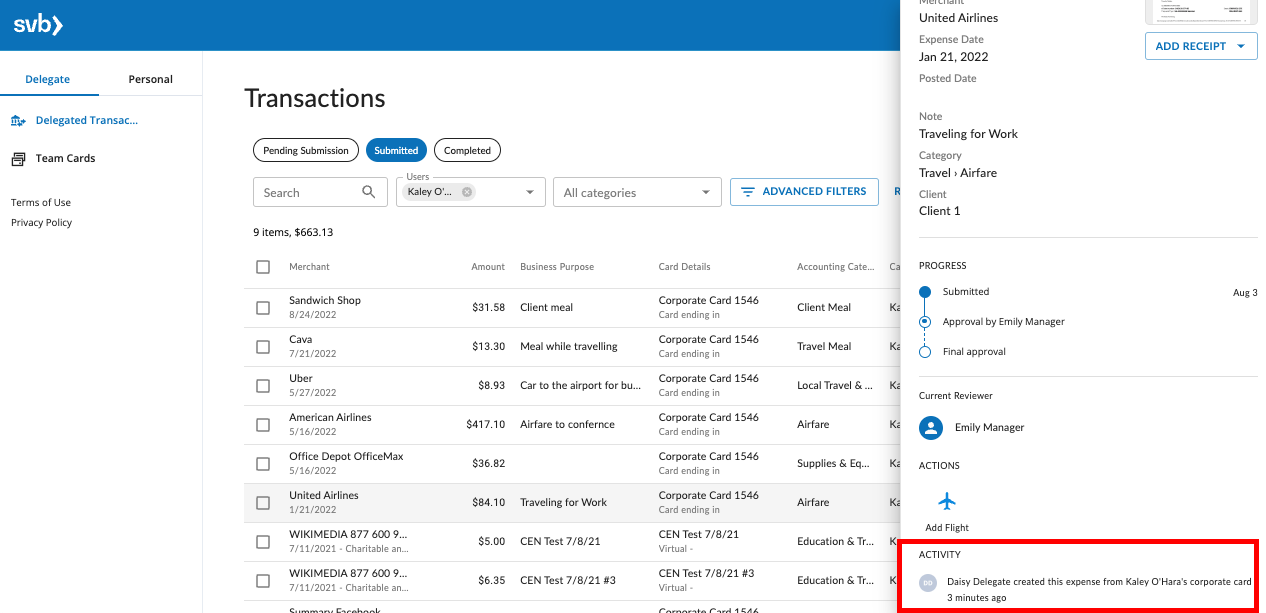Sort by the Merchant column header
This screenshot has width=1266, height=613.
[309, 267]
